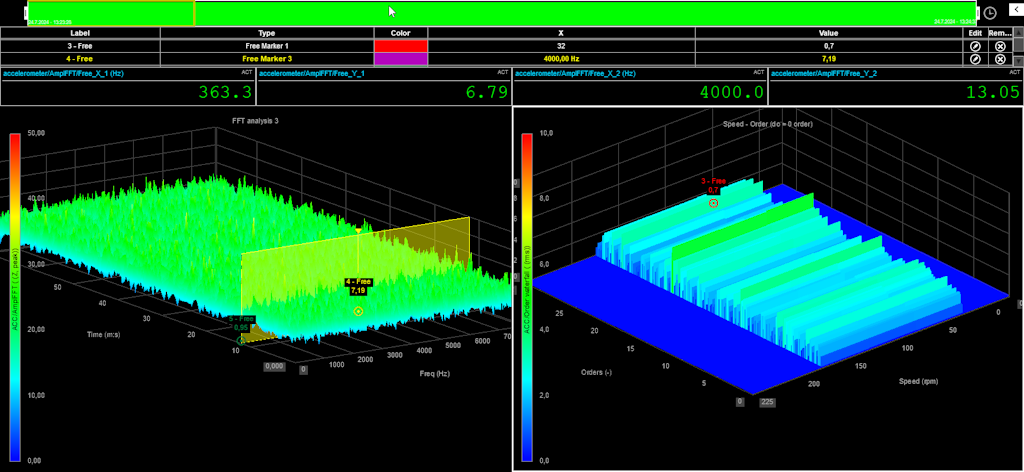Select the '7,19' value cell in the table
Viewport: 1024px width, 472px height.
pyautogui.click(x=828, y=59)
